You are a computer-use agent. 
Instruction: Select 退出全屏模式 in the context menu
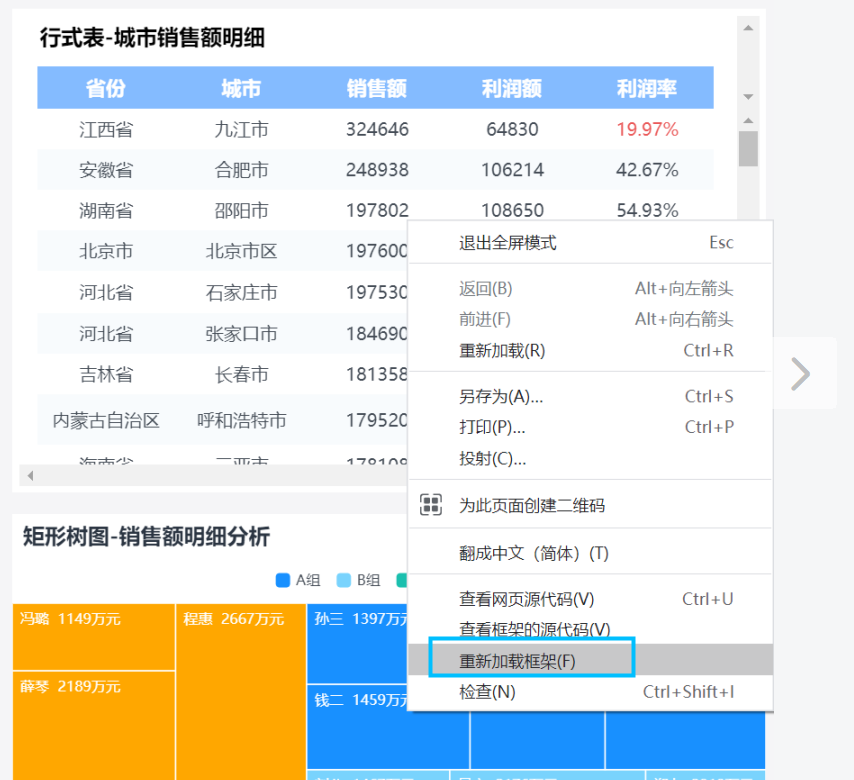click(x=507, y=243)
